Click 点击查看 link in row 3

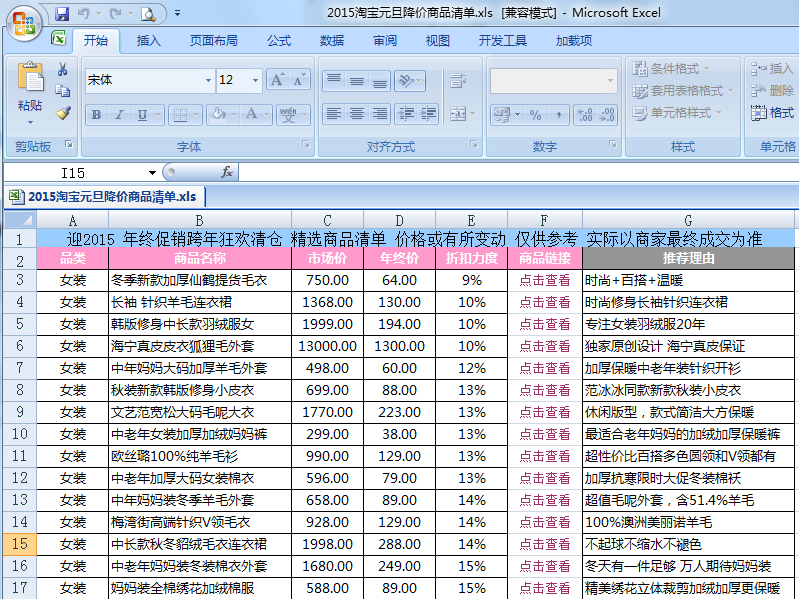[544, 280]
